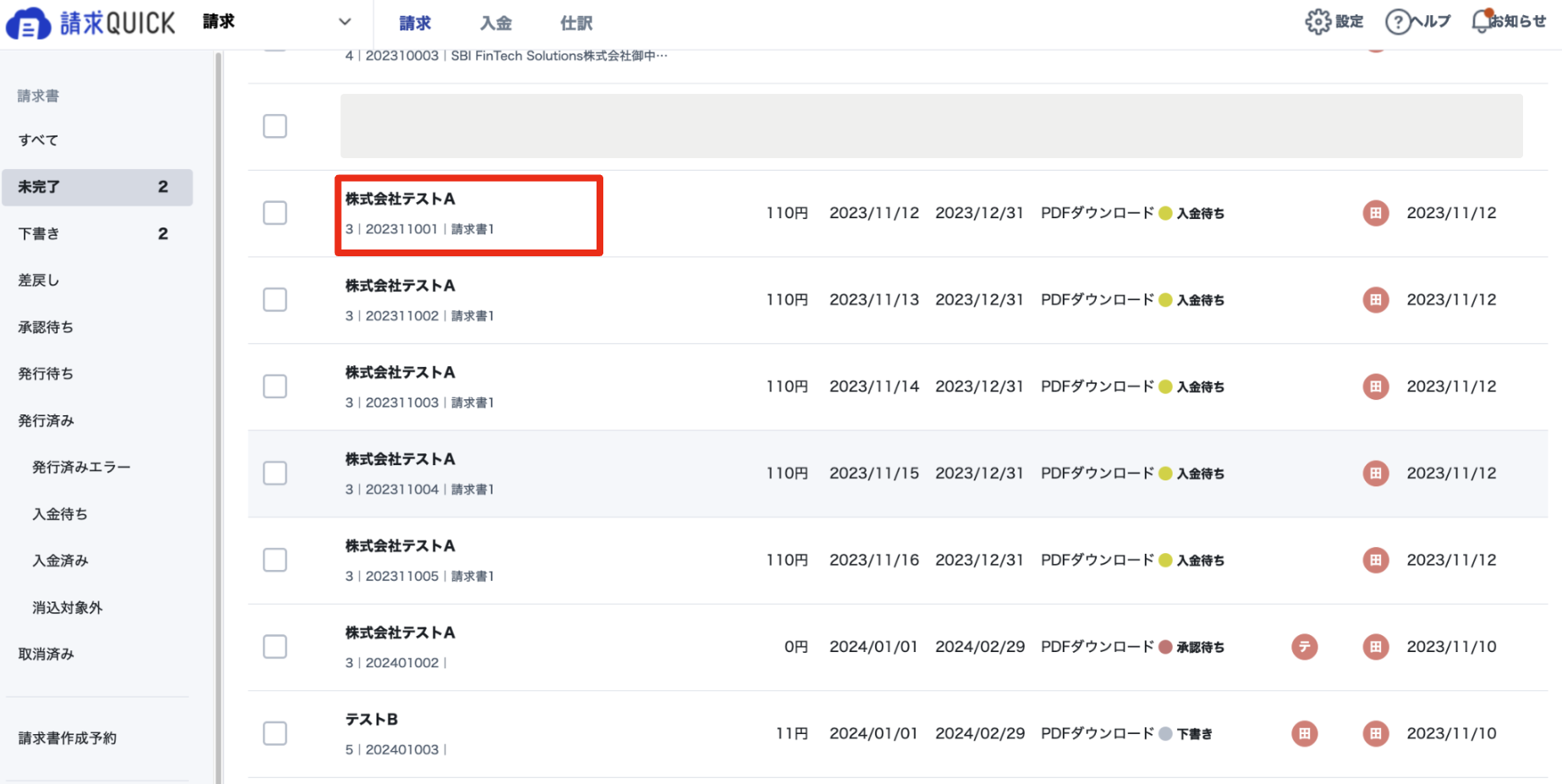Image resolution: width=1562 pixels, height=784 pixels.
Task: Download PDF for テストB invoice 202401003
Action: (1097, 733)
